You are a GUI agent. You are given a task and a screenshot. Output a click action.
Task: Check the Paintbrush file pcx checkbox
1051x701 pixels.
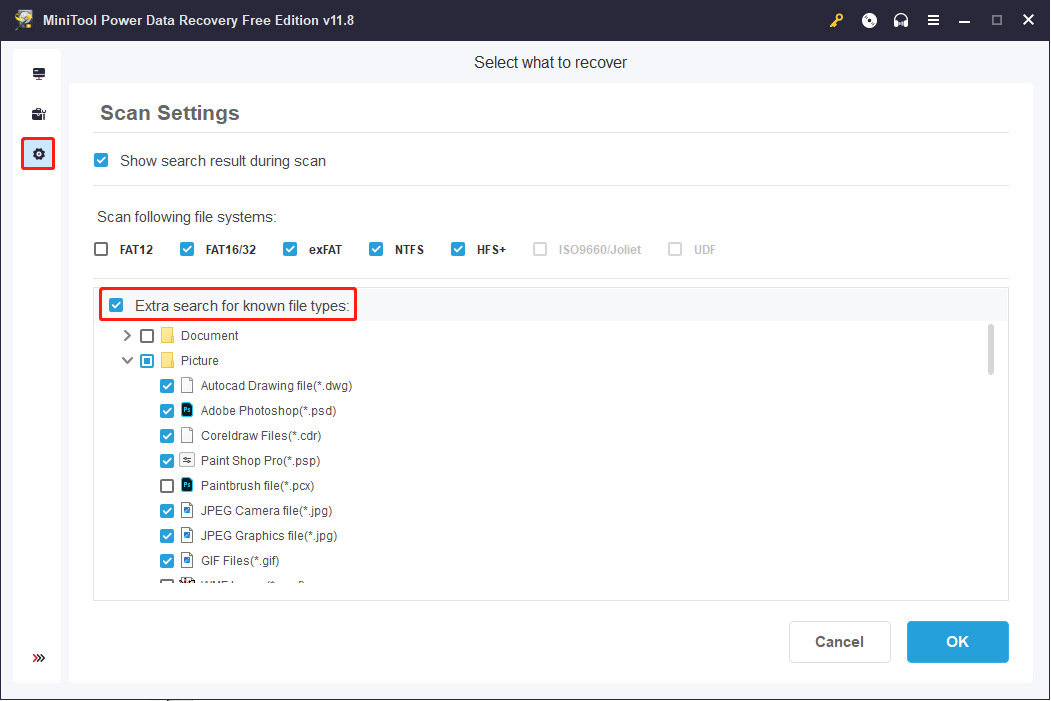click(x=167, y=485)
